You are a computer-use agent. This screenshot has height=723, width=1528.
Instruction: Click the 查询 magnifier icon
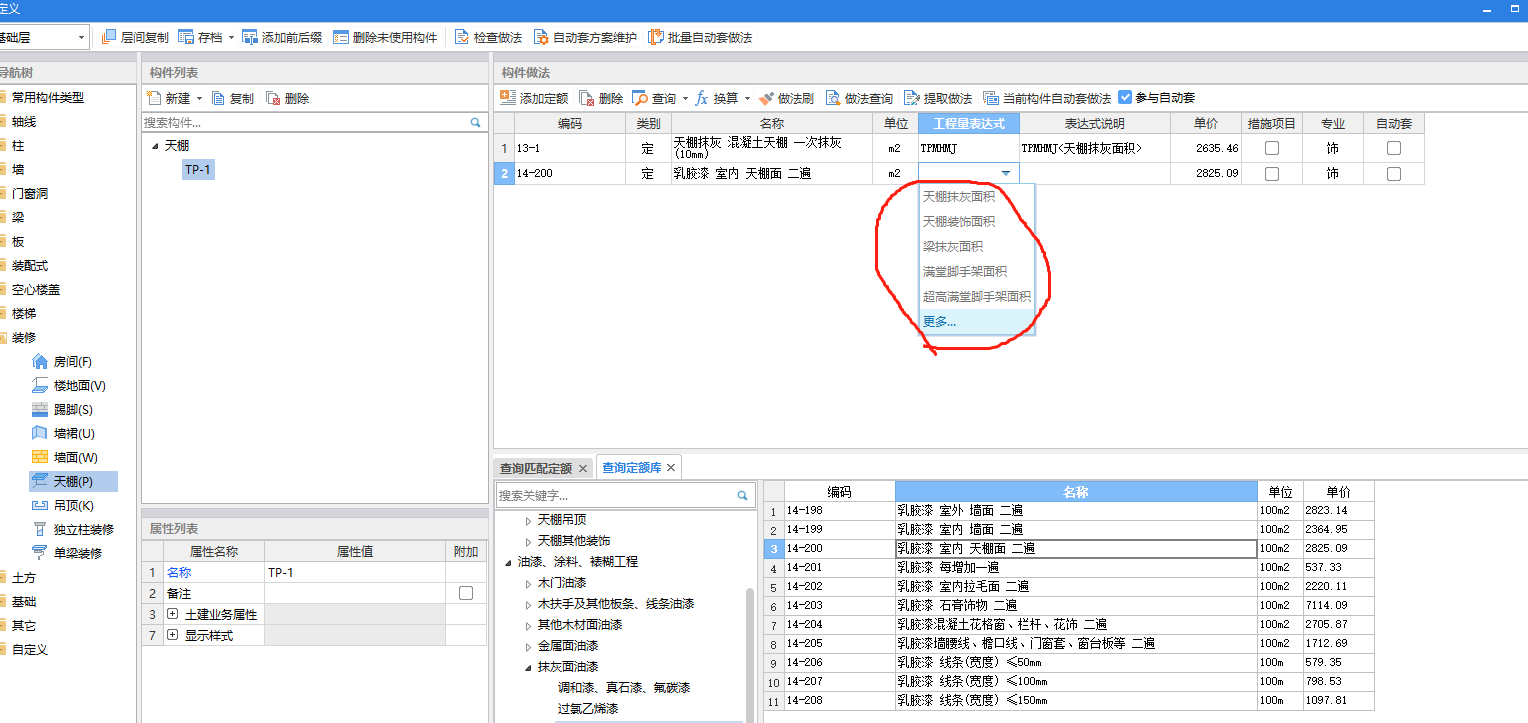pyautogui.click(x=640, y=98)
